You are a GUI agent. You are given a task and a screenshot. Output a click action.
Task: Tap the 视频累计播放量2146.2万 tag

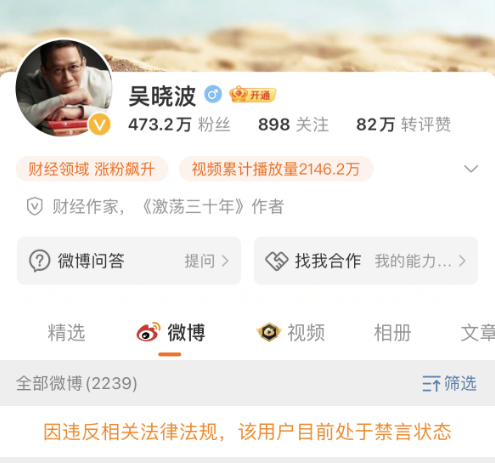276,169
